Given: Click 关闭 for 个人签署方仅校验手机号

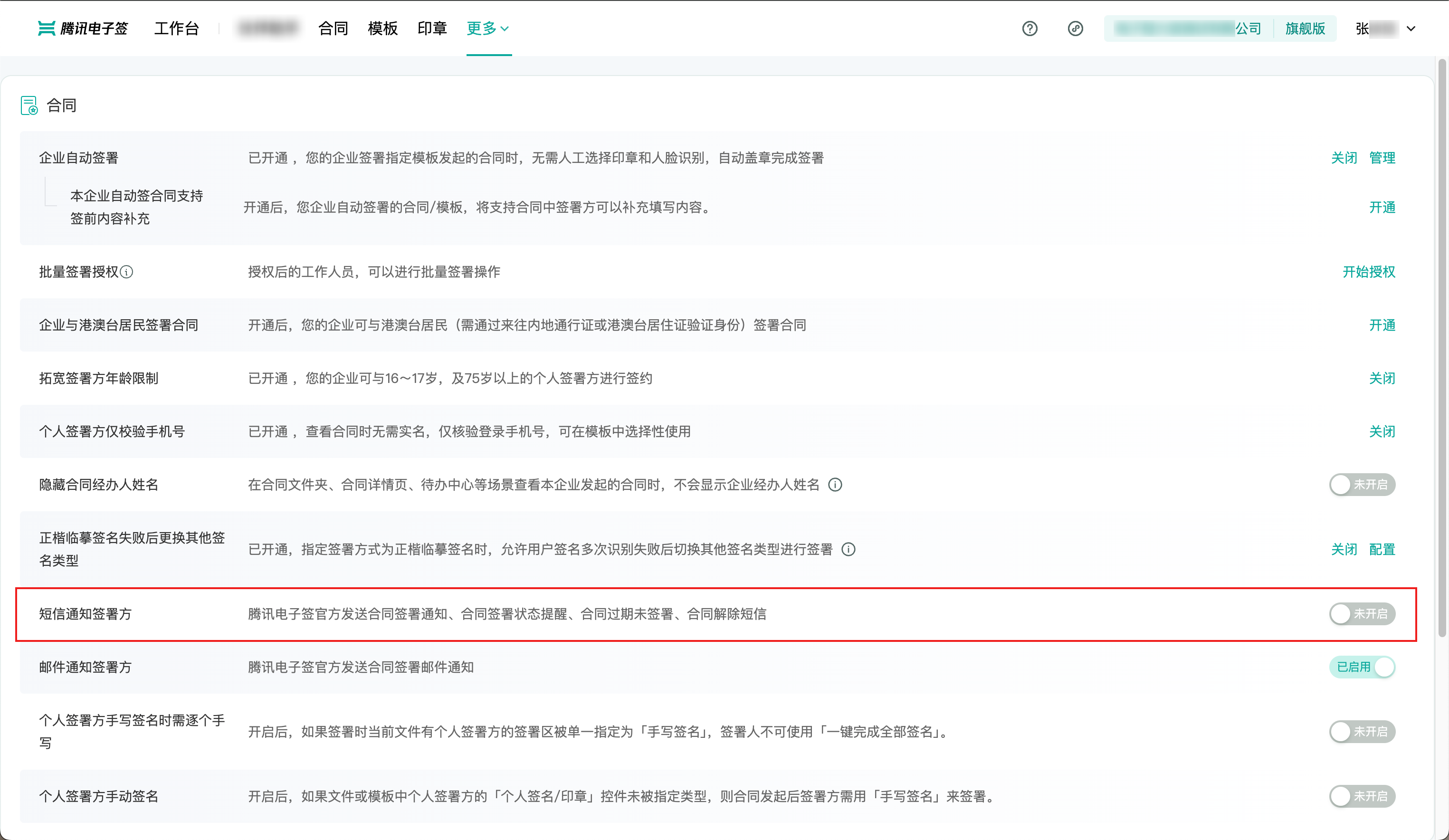Looking at the screenshot, I should click(x=1382, y=431).
